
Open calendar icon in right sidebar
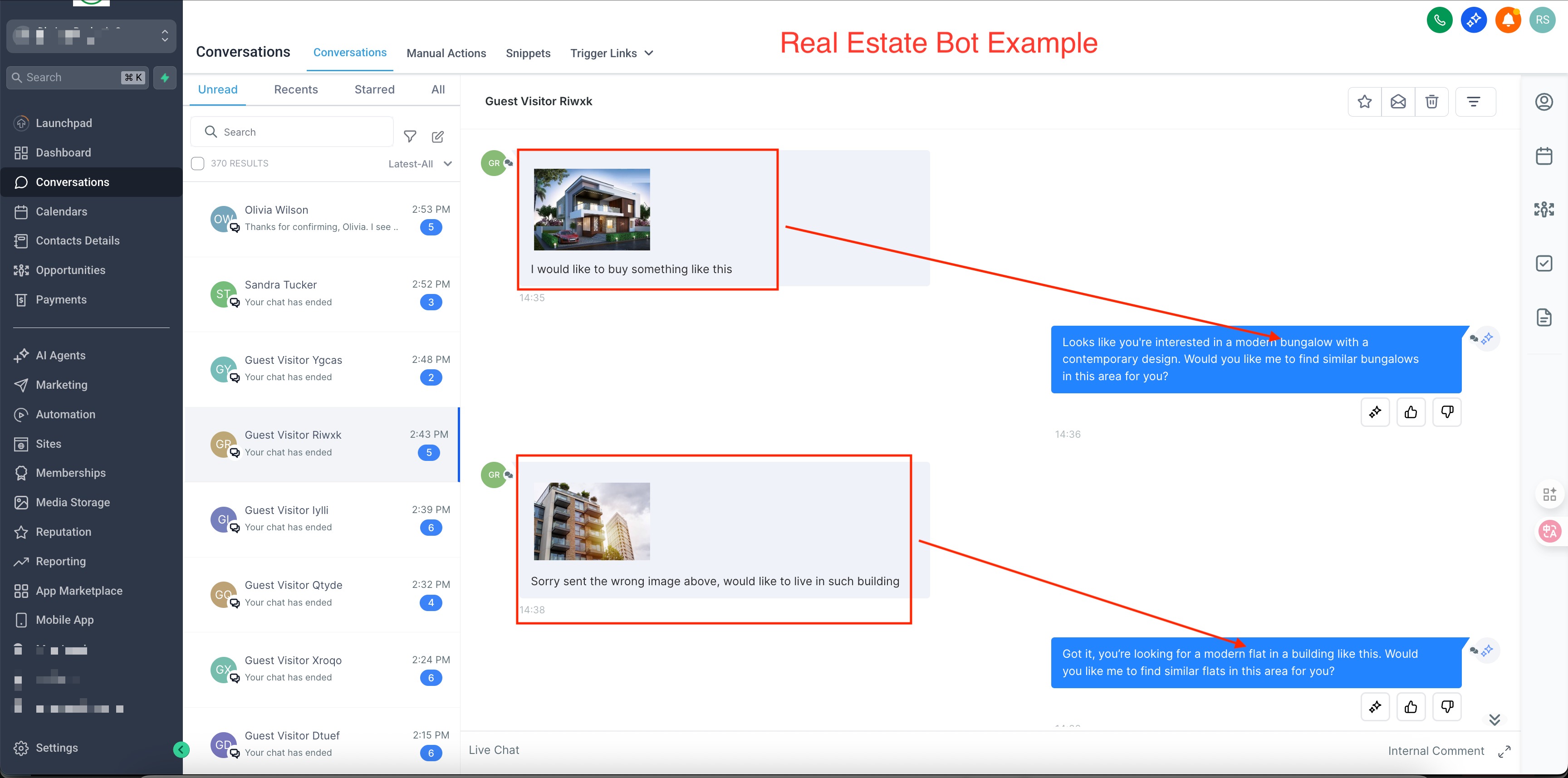[1543, 157]
